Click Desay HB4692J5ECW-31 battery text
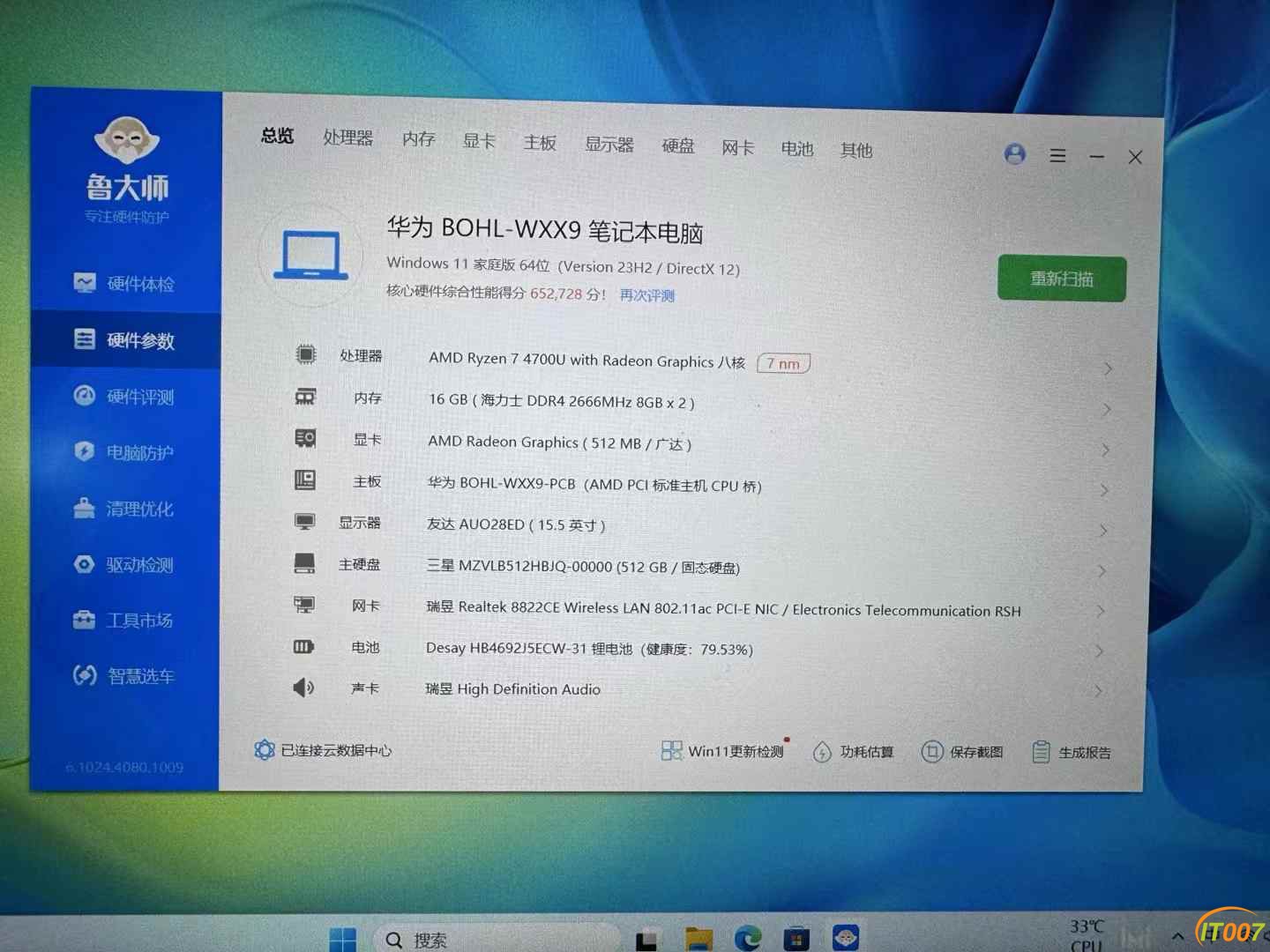Viewport: 1270px width, 952px height. pos(589,649)
